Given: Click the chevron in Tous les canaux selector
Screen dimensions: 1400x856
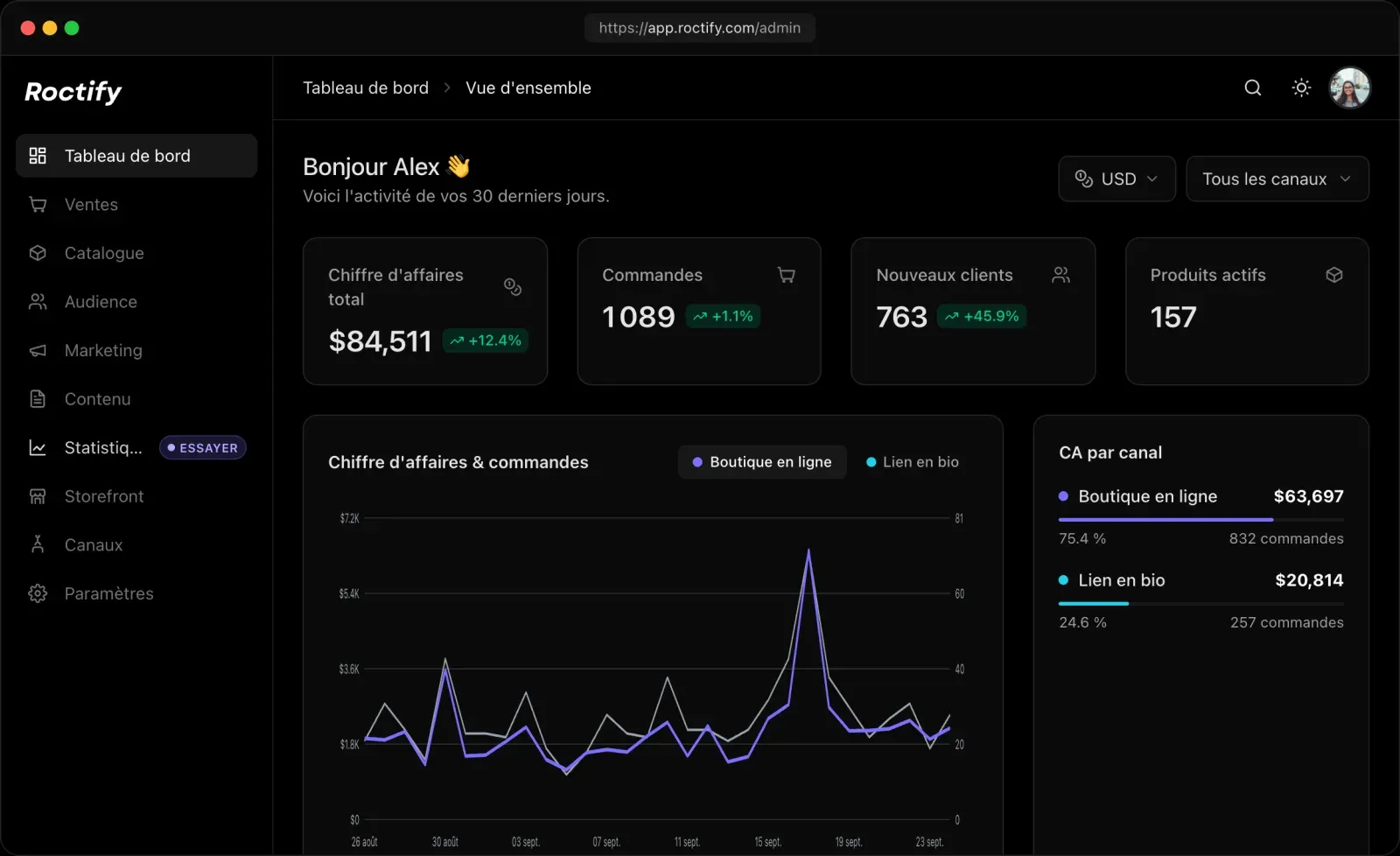Looking at the screenshot, I should pos(1346,179).
